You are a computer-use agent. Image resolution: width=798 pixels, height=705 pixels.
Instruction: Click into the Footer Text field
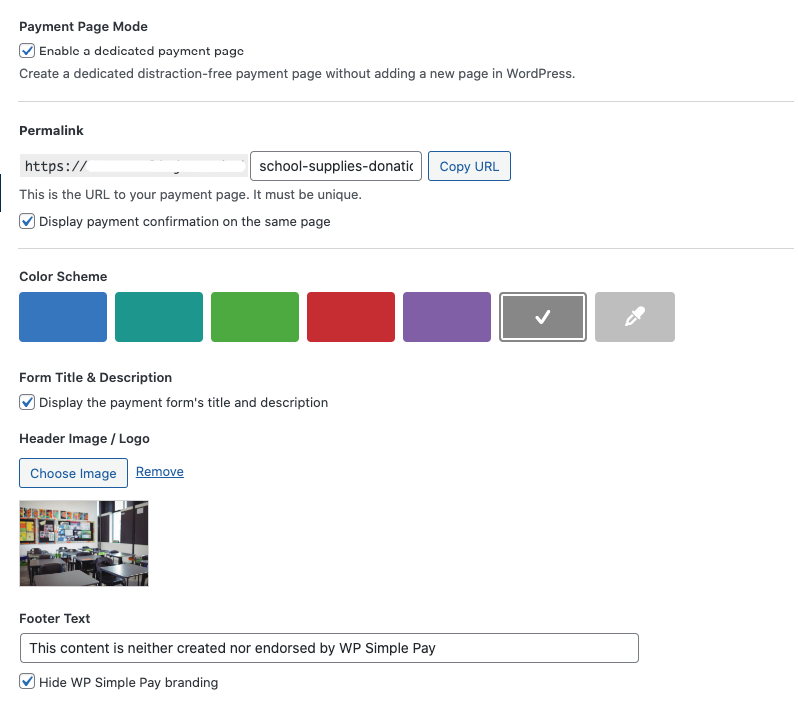329,648
